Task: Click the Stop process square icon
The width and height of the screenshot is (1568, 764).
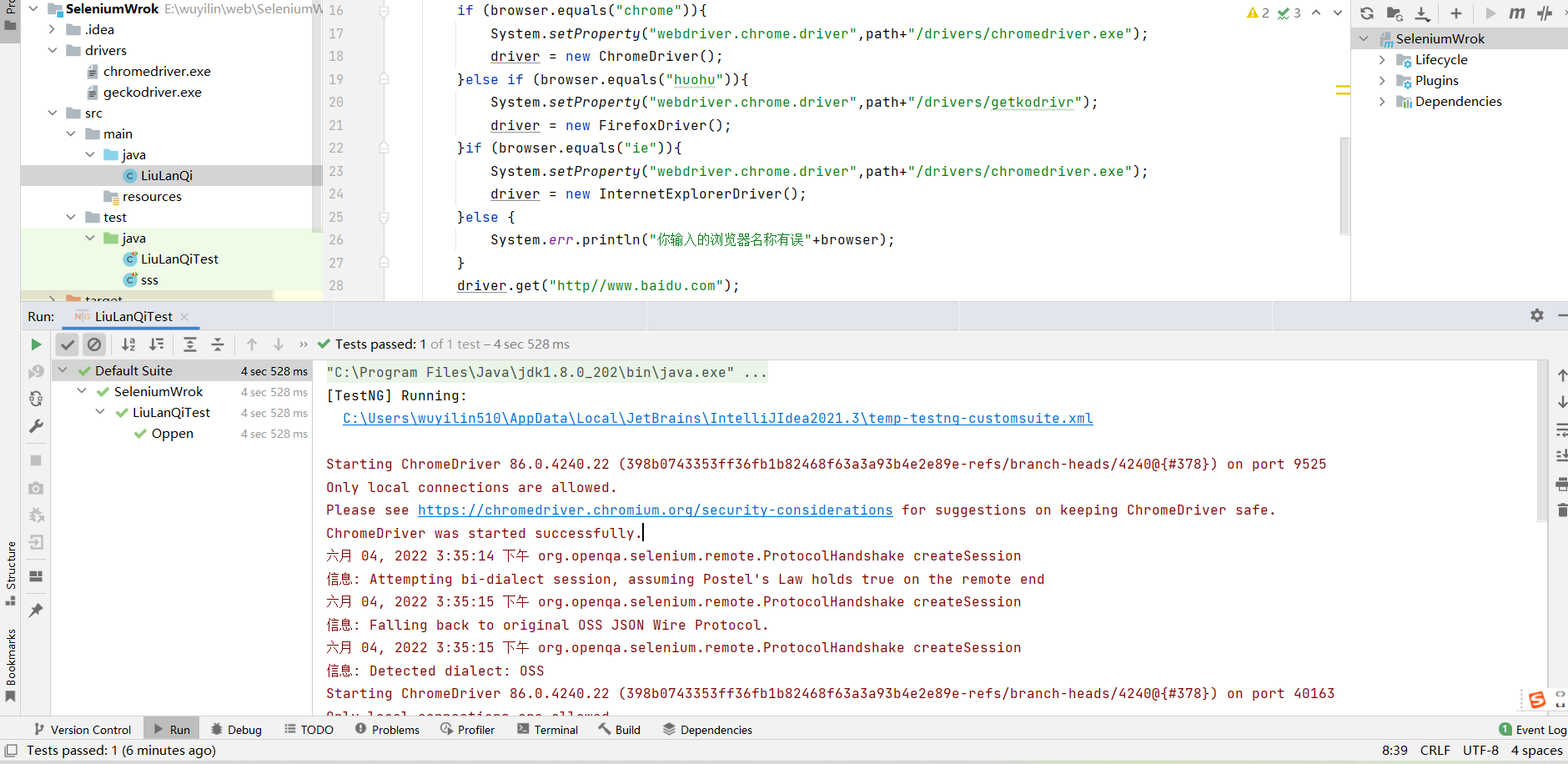Action: click(36, 460)
